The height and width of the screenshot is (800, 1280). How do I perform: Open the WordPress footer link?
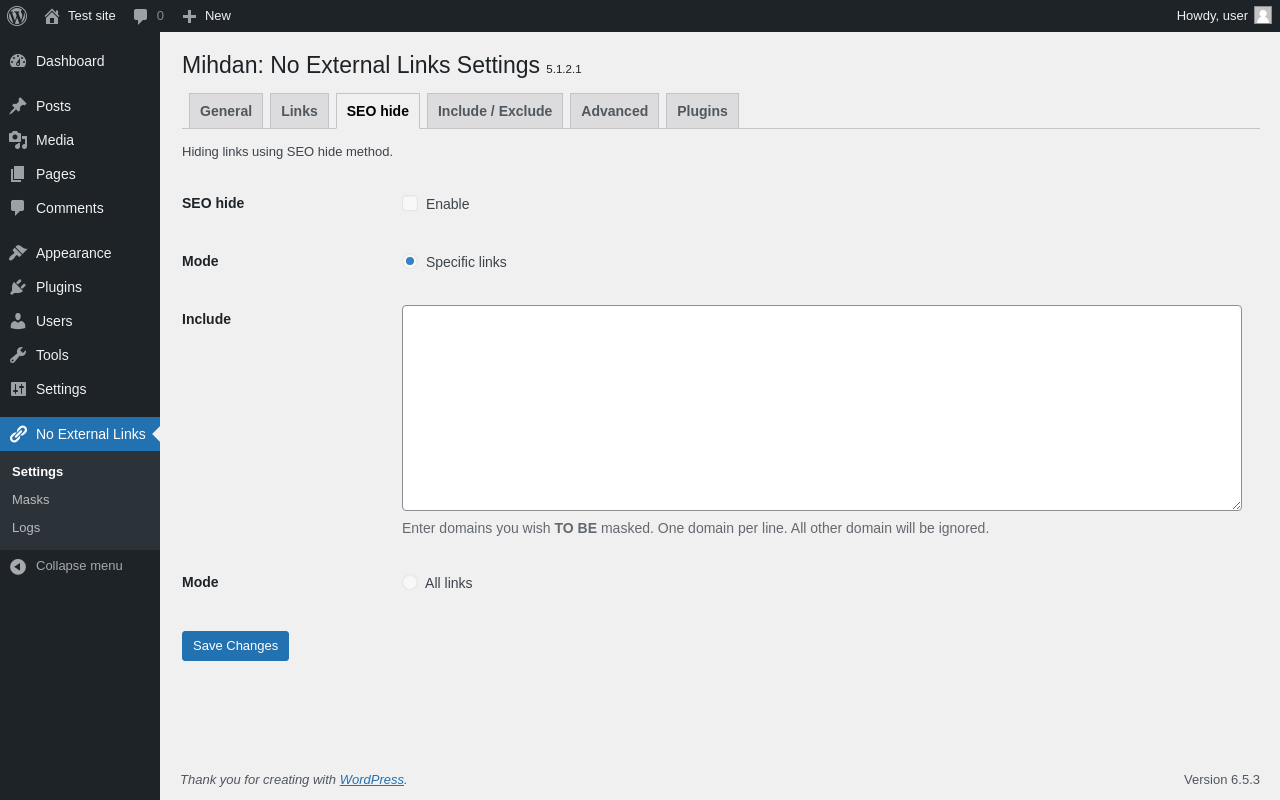371,780
